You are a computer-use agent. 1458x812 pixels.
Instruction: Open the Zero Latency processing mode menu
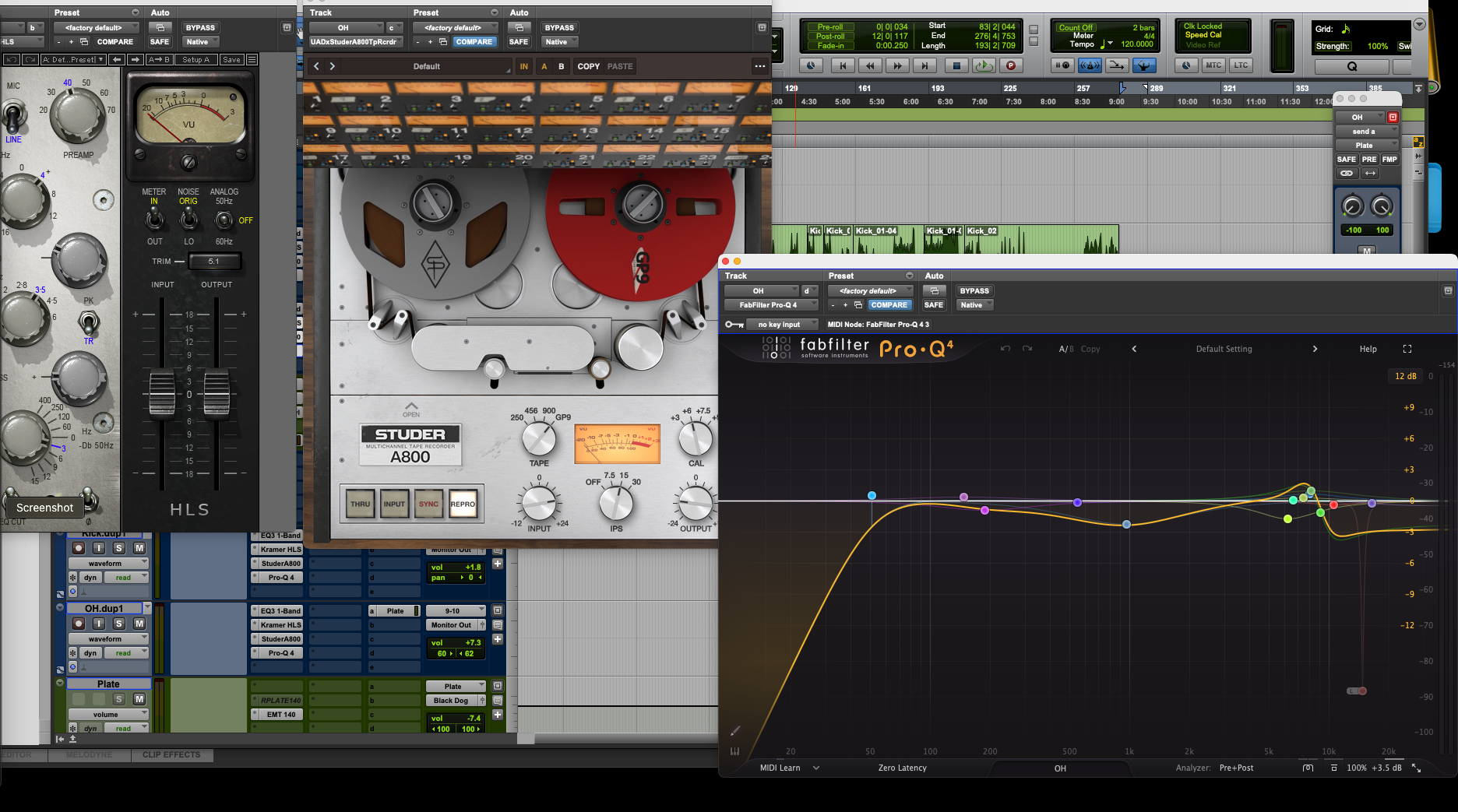[x=903, y=768]
